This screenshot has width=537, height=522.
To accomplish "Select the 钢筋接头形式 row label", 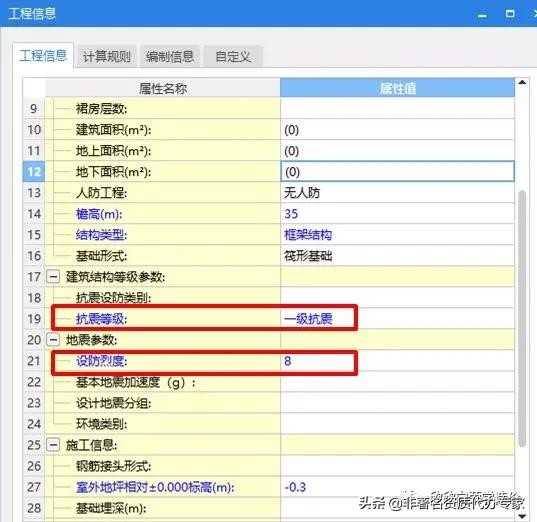I will 113,466.
